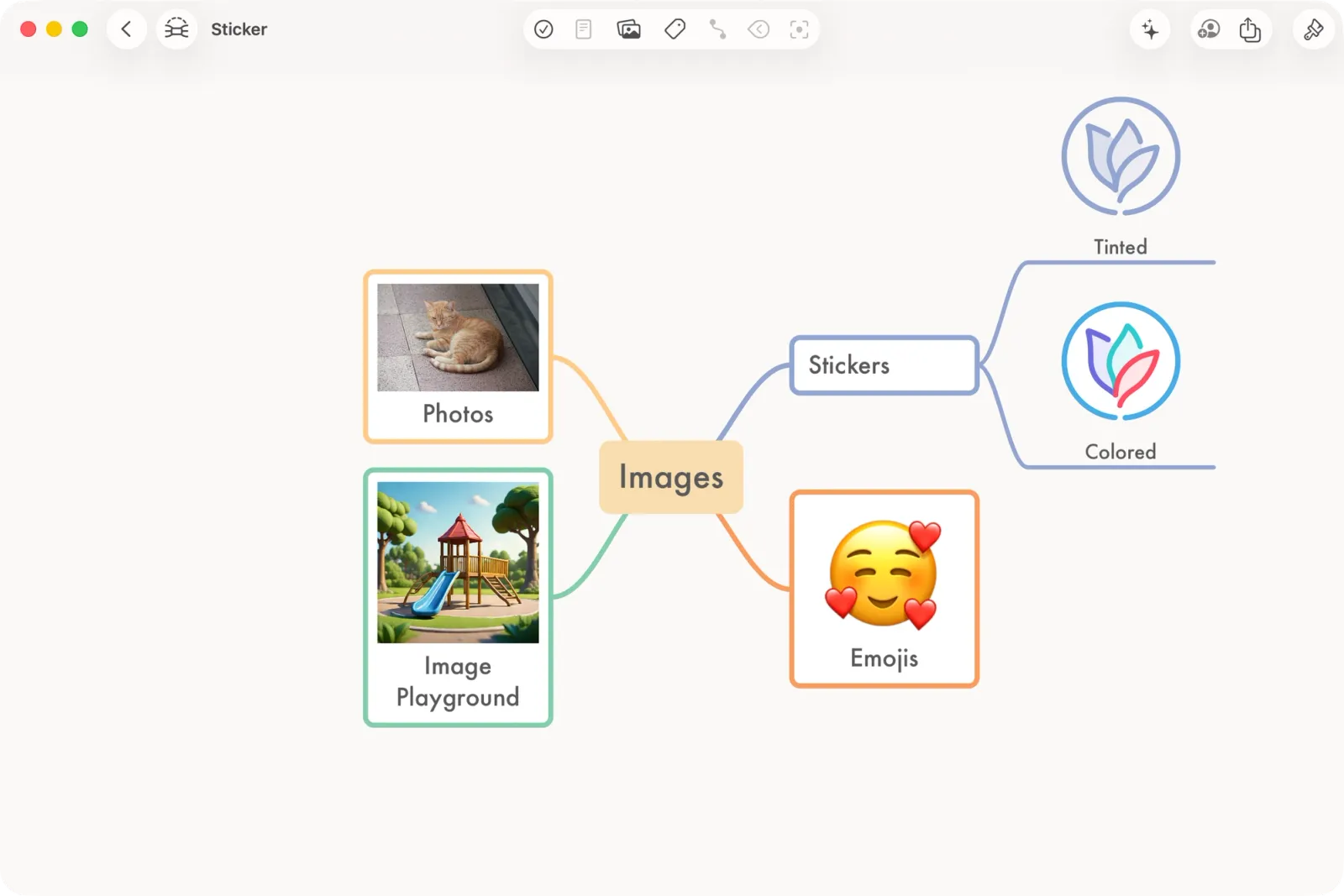Screen dimensions: 1344x896
Task: Click the playground image thumbnail
Action: (x=458, y=562)
